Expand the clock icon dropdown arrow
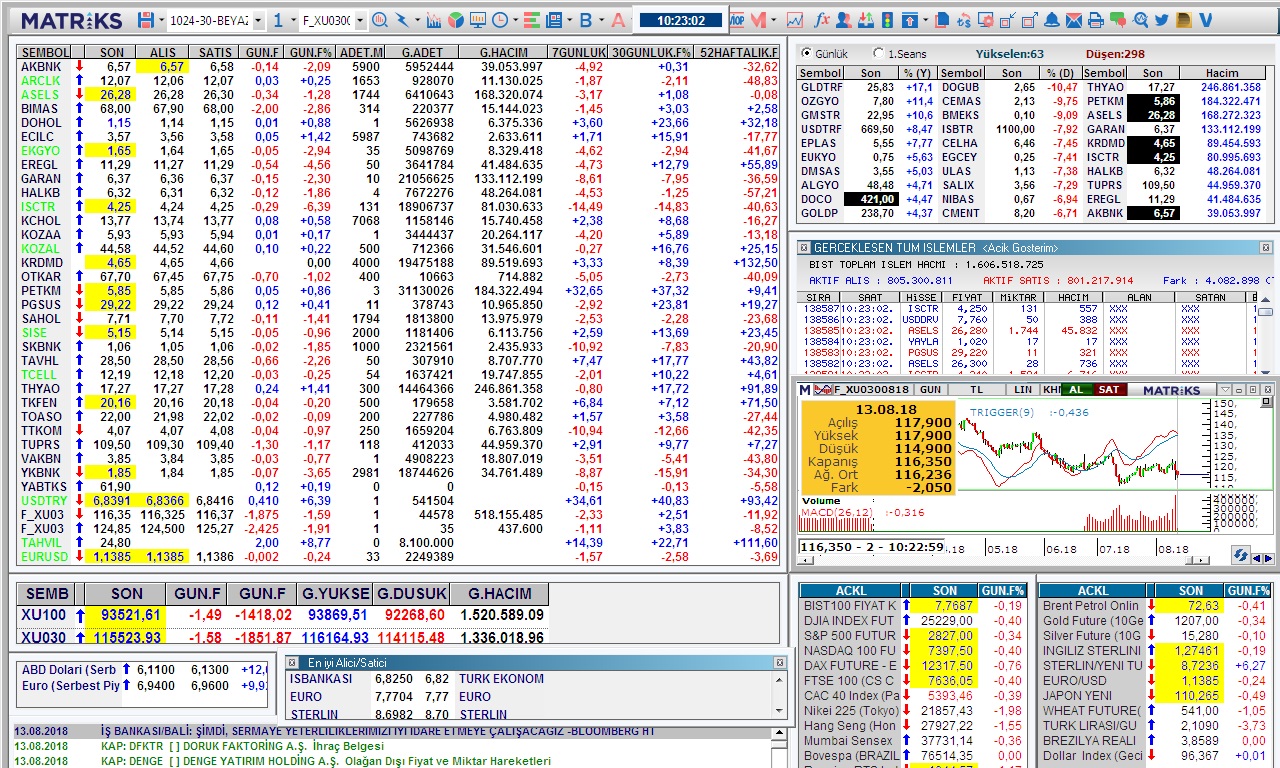Image resolution: width=1280 pixels, height=768 pixels. point(515,20)
